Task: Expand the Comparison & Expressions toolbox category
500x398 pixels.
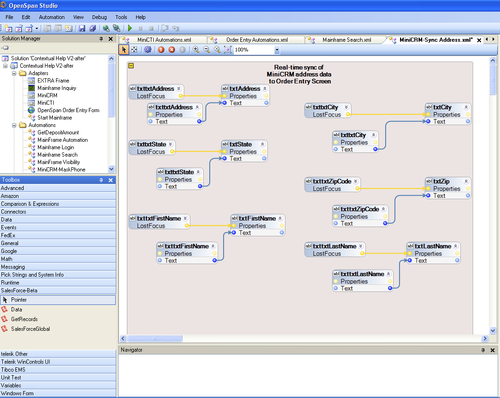Action: (58, 204)
